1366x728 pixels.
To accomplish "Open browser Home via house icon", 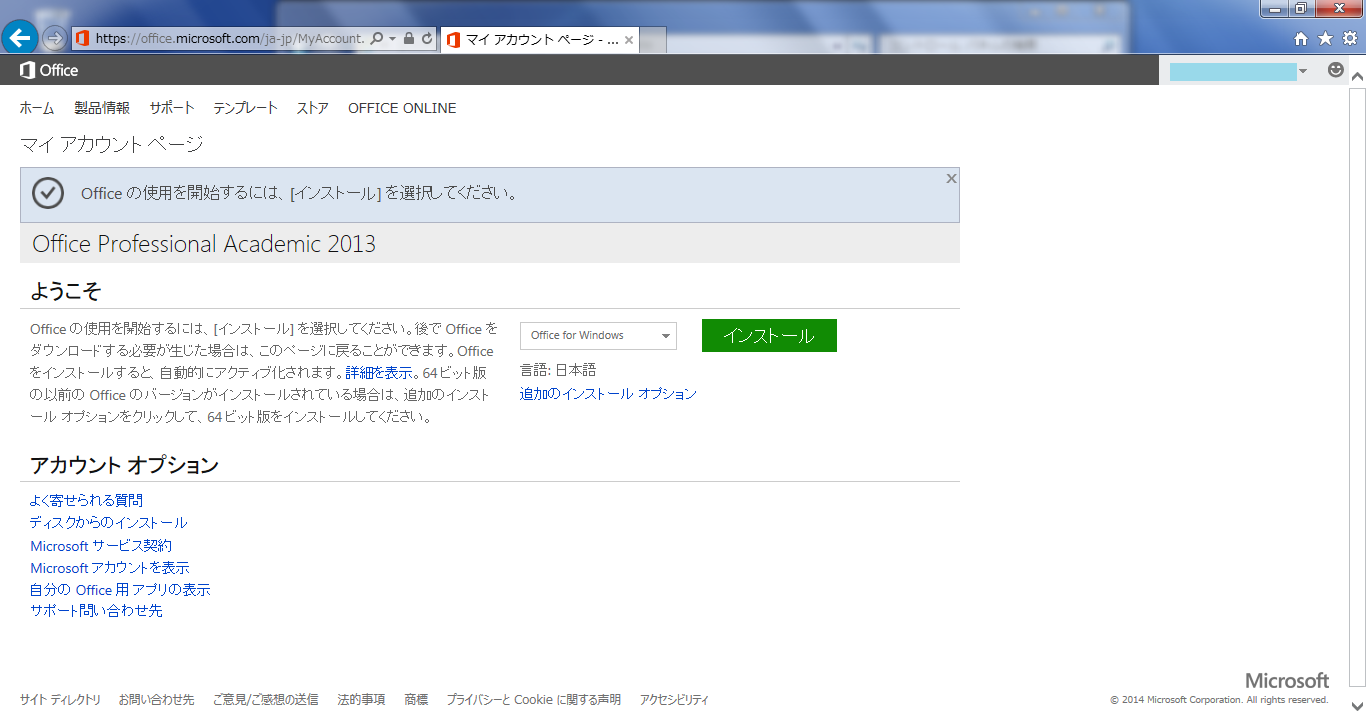I will tap(1301, 39).
